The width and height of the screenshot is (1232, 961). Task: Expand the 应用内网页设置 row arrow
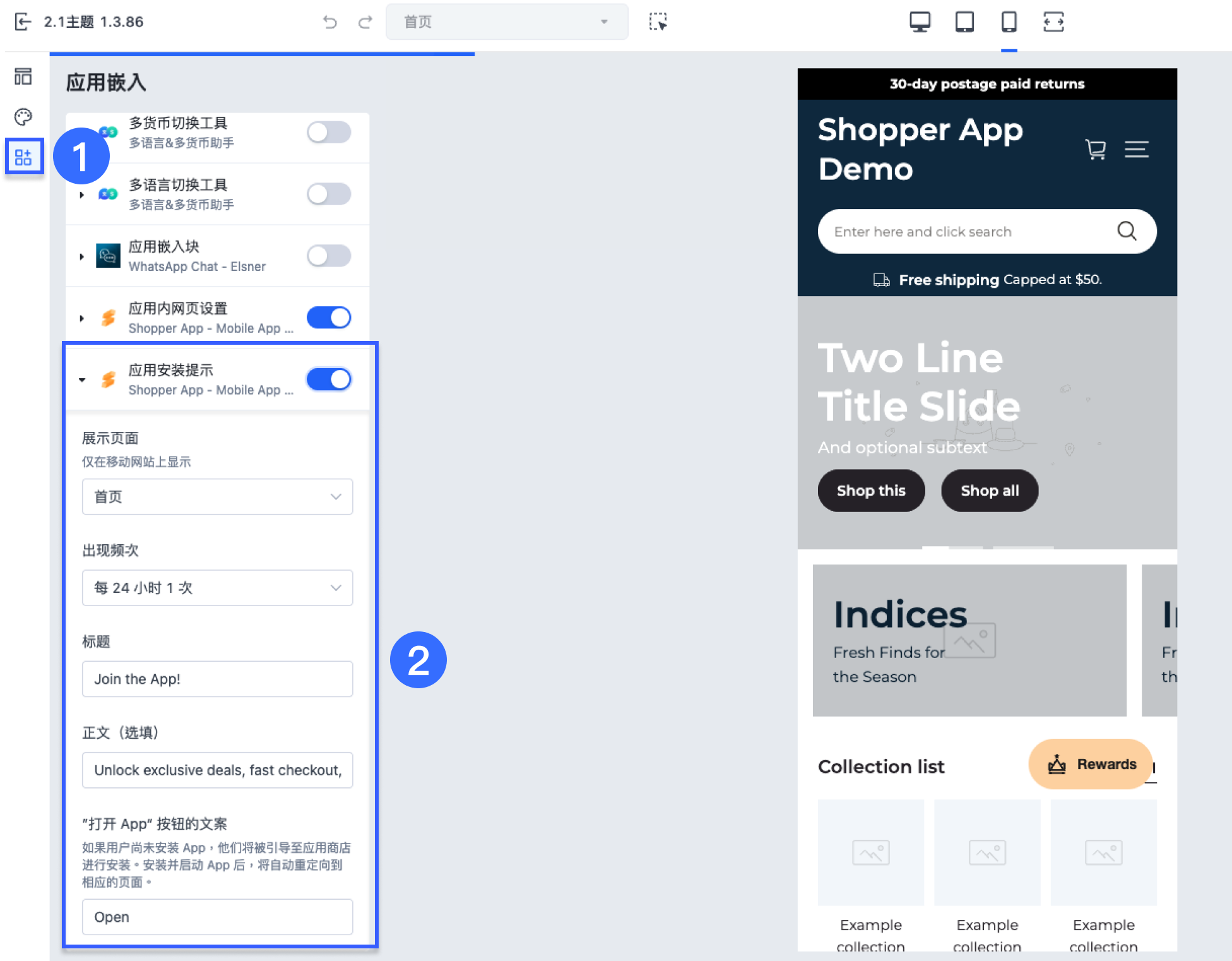click(82, 318)
